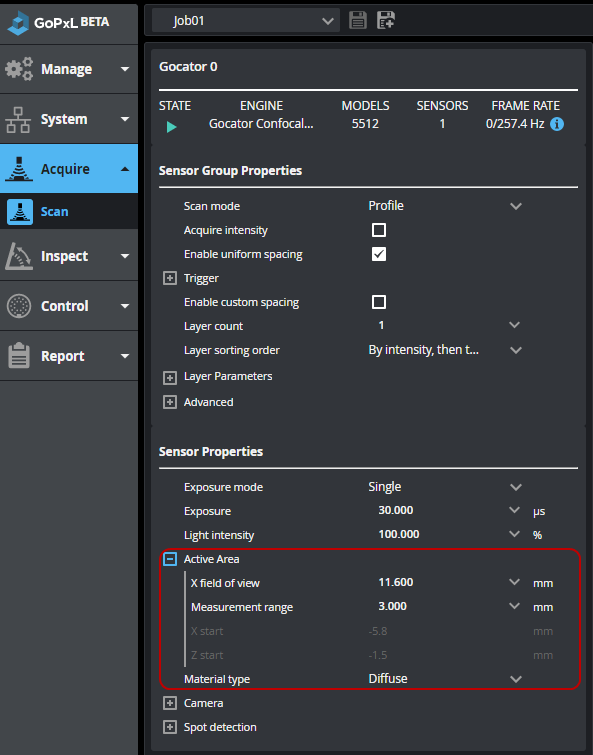Open the Material type Diffuse dropdown
Viewport: 593px width, 755px height.
445,679
